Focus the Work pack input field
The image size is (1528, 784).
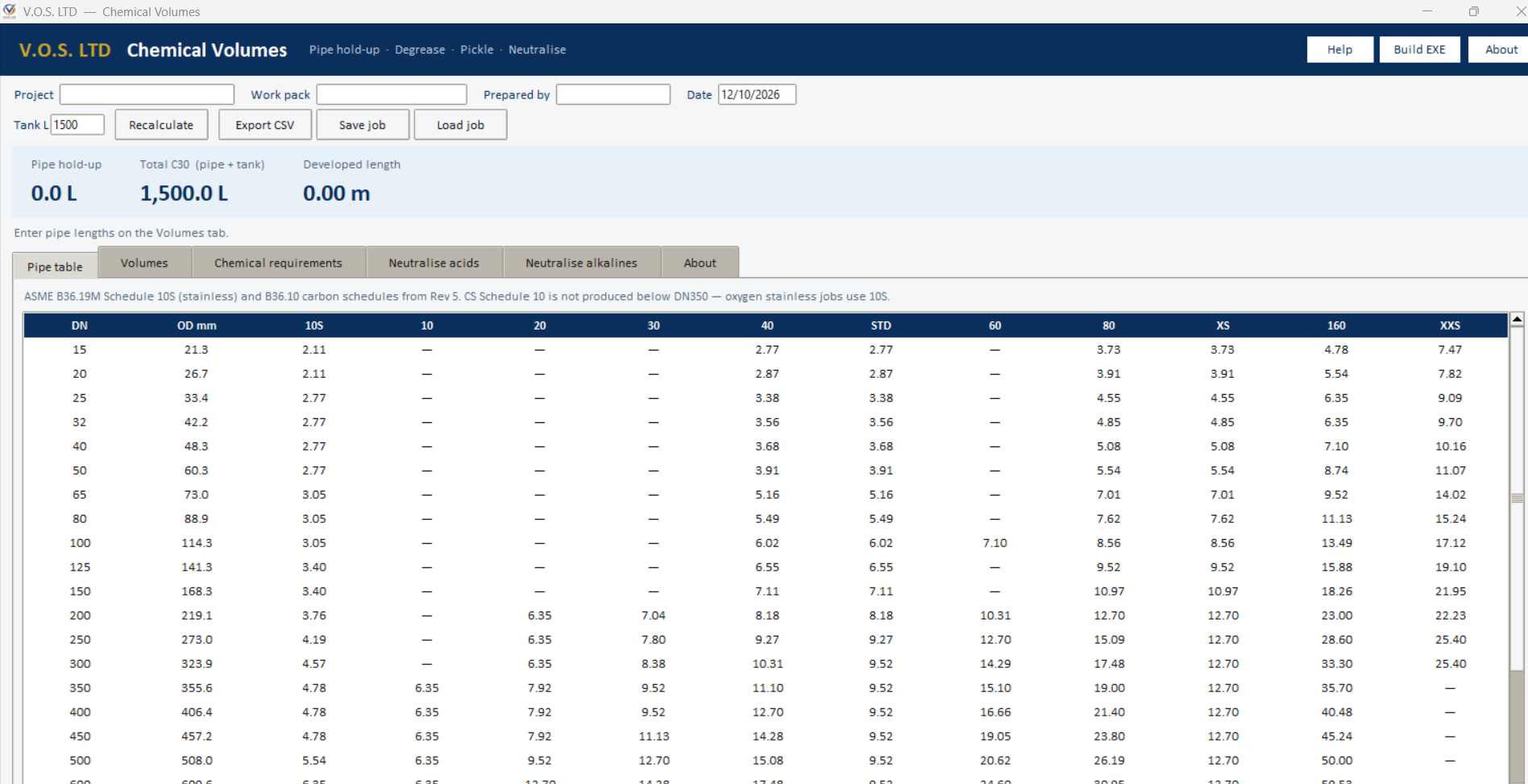pos(392,94)
